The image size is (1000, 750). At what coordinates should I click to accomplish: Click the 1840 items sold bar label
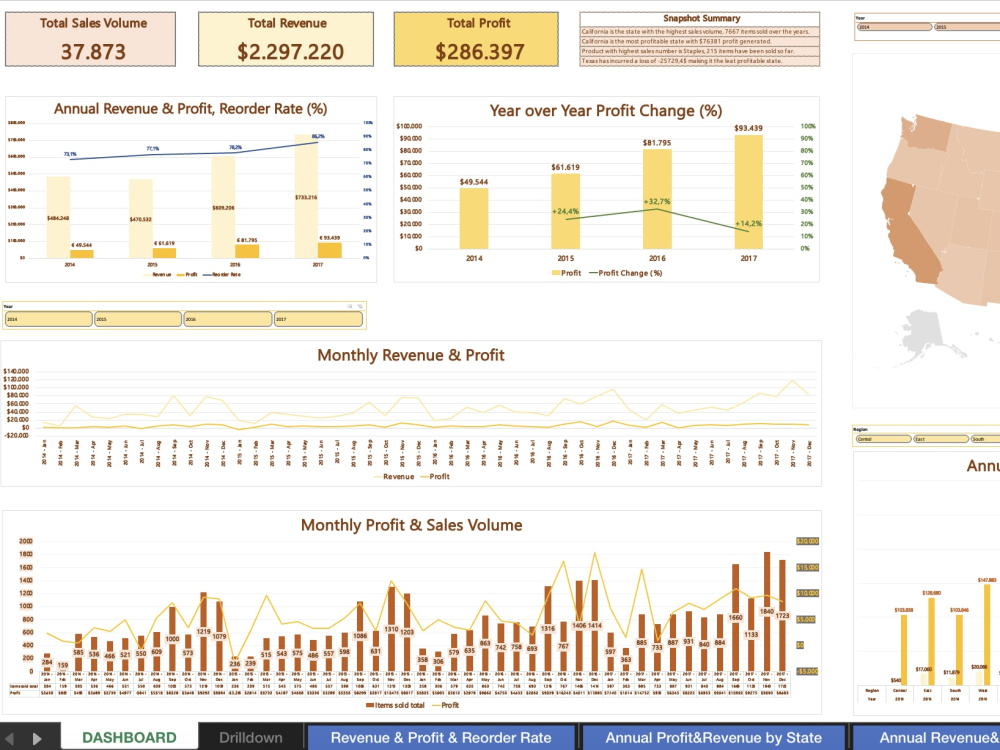[x=767, y=611]
